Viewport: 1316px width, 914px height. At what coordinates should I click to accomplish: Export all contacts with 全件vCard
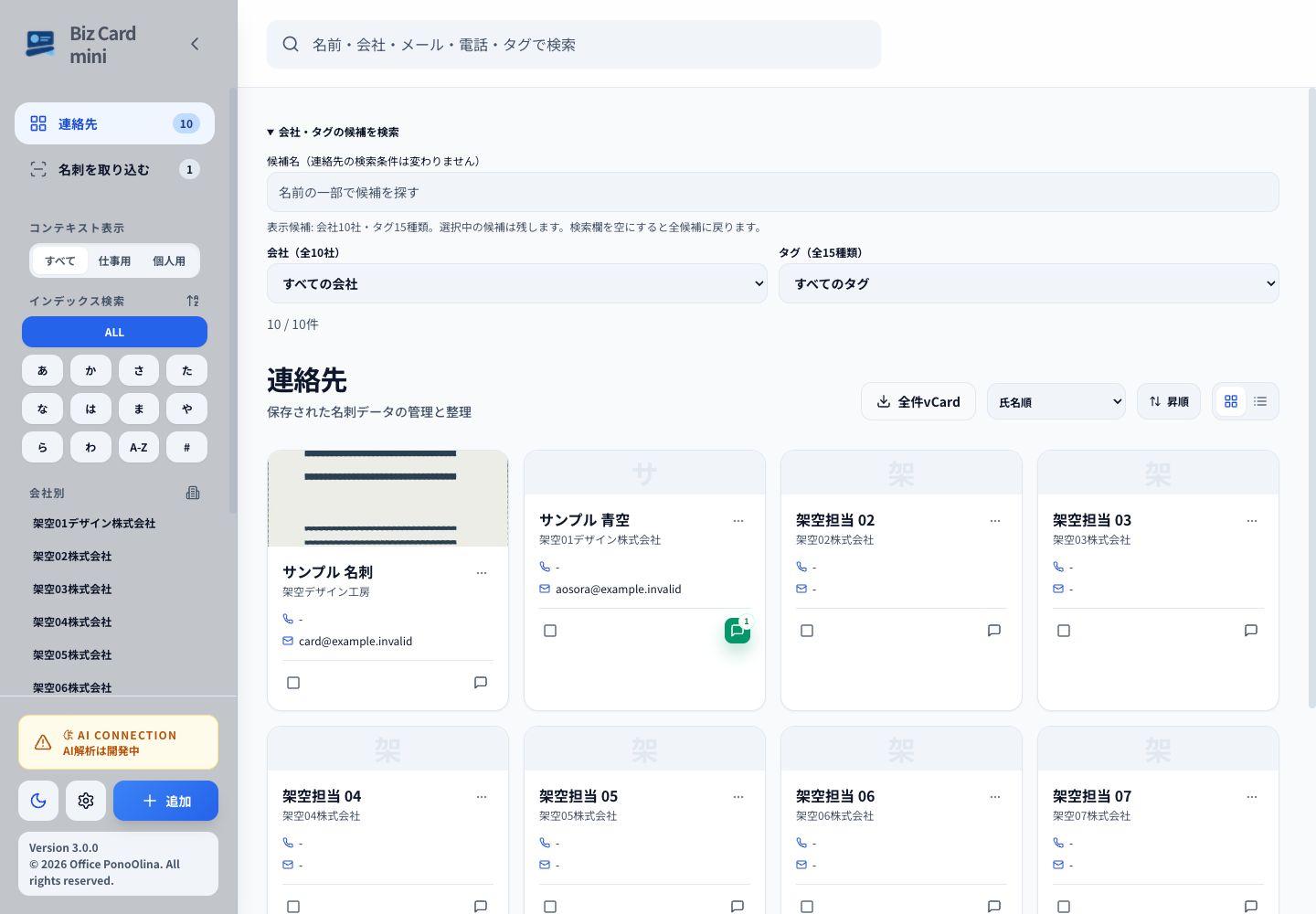click(918, 401)
